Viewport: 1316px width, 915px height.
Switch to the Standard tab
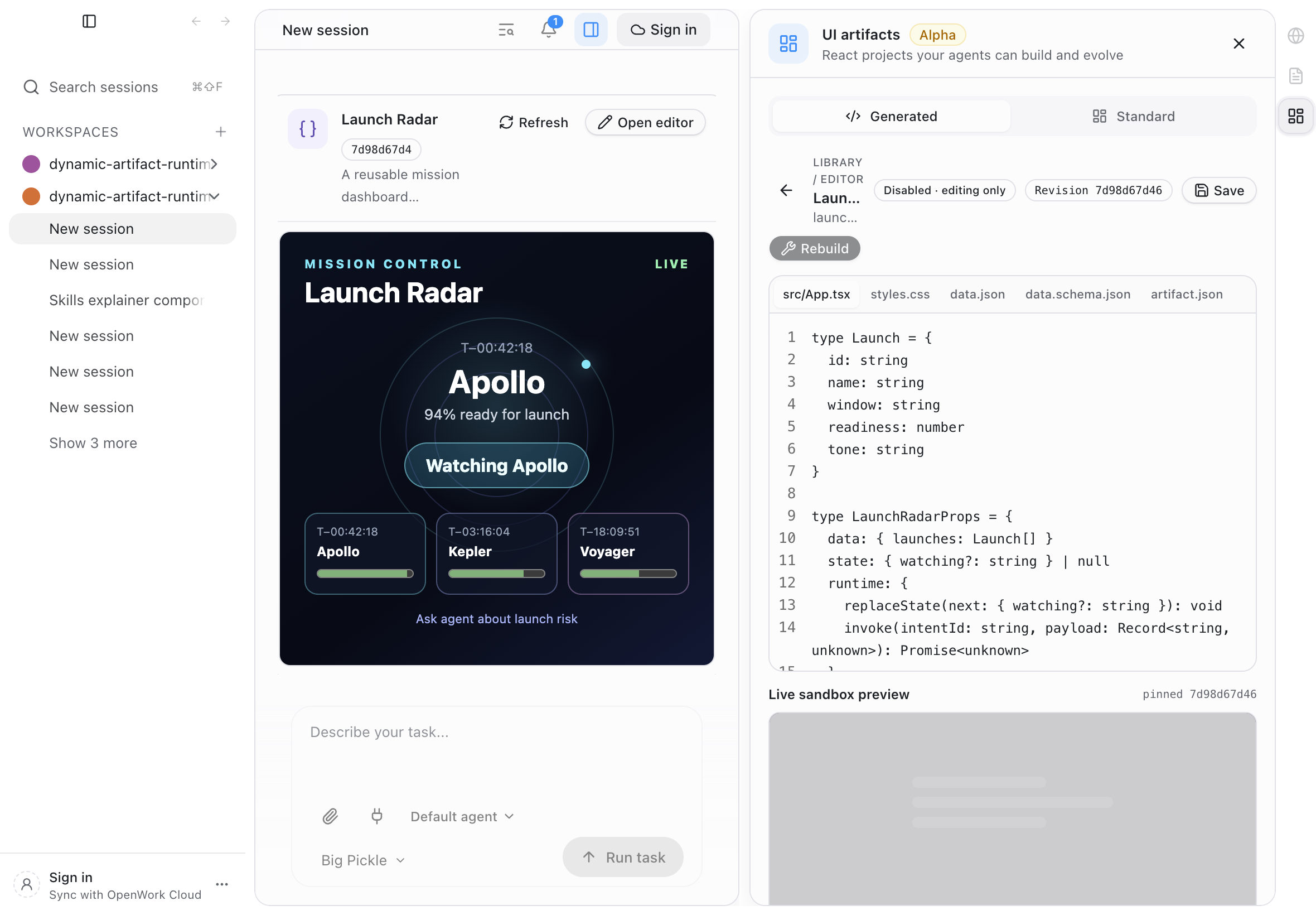pyautogui.click(x=1133, y=117)
